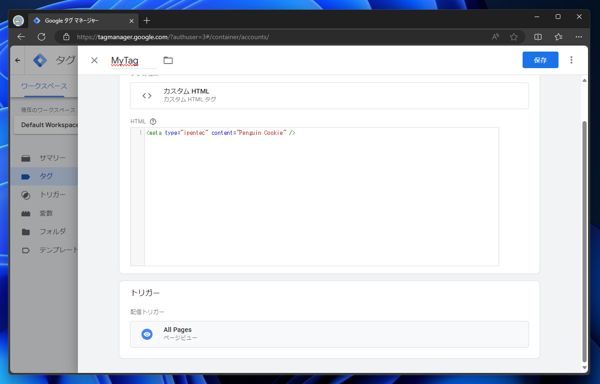Viewport: 600px width, 384px height.
Task: Click the vertical scrollbar thumb in tag panel
Action: click(x=584, y=241)
